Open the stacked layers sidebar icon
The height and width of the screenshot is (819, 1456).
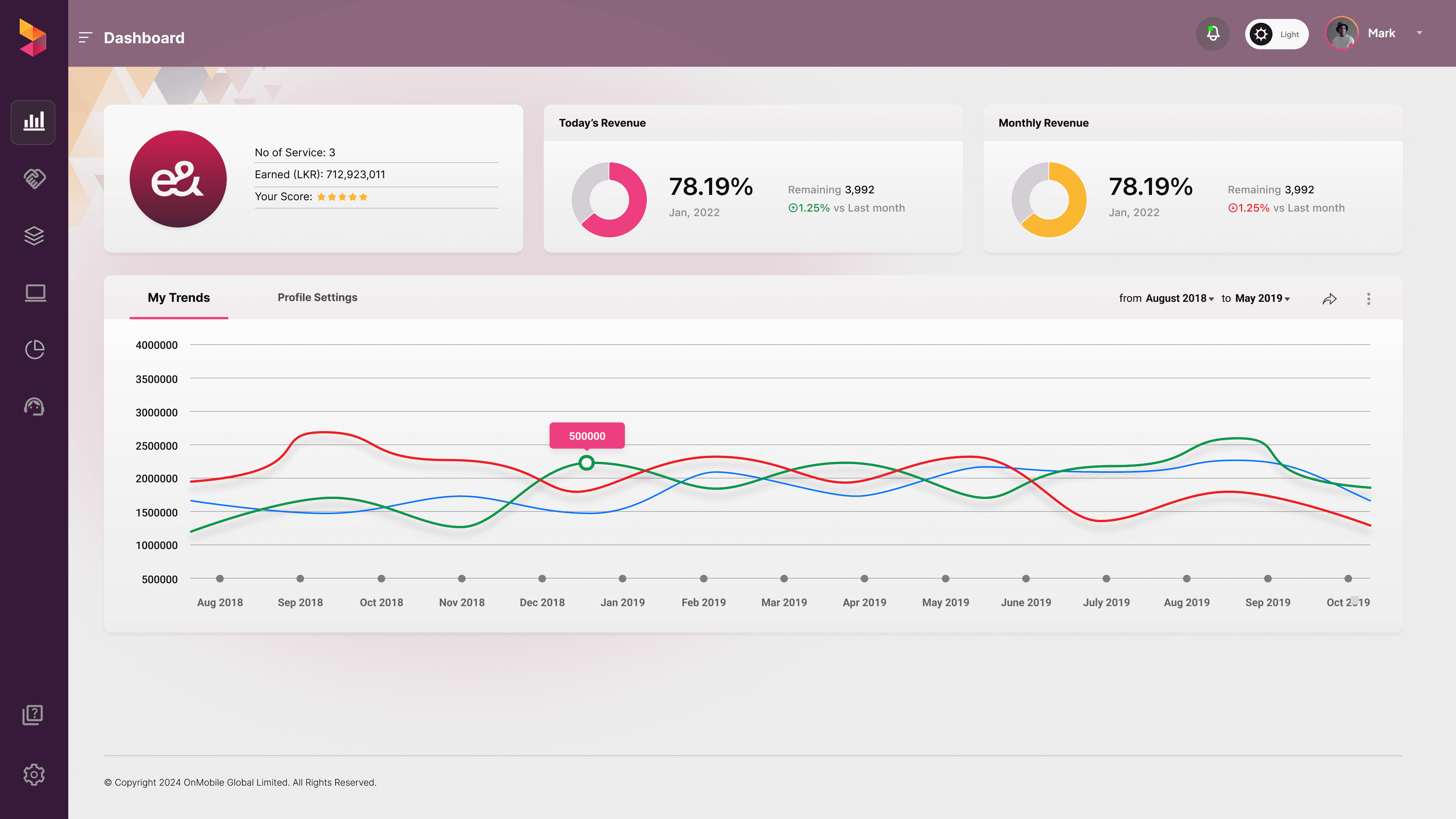[35, 236]
